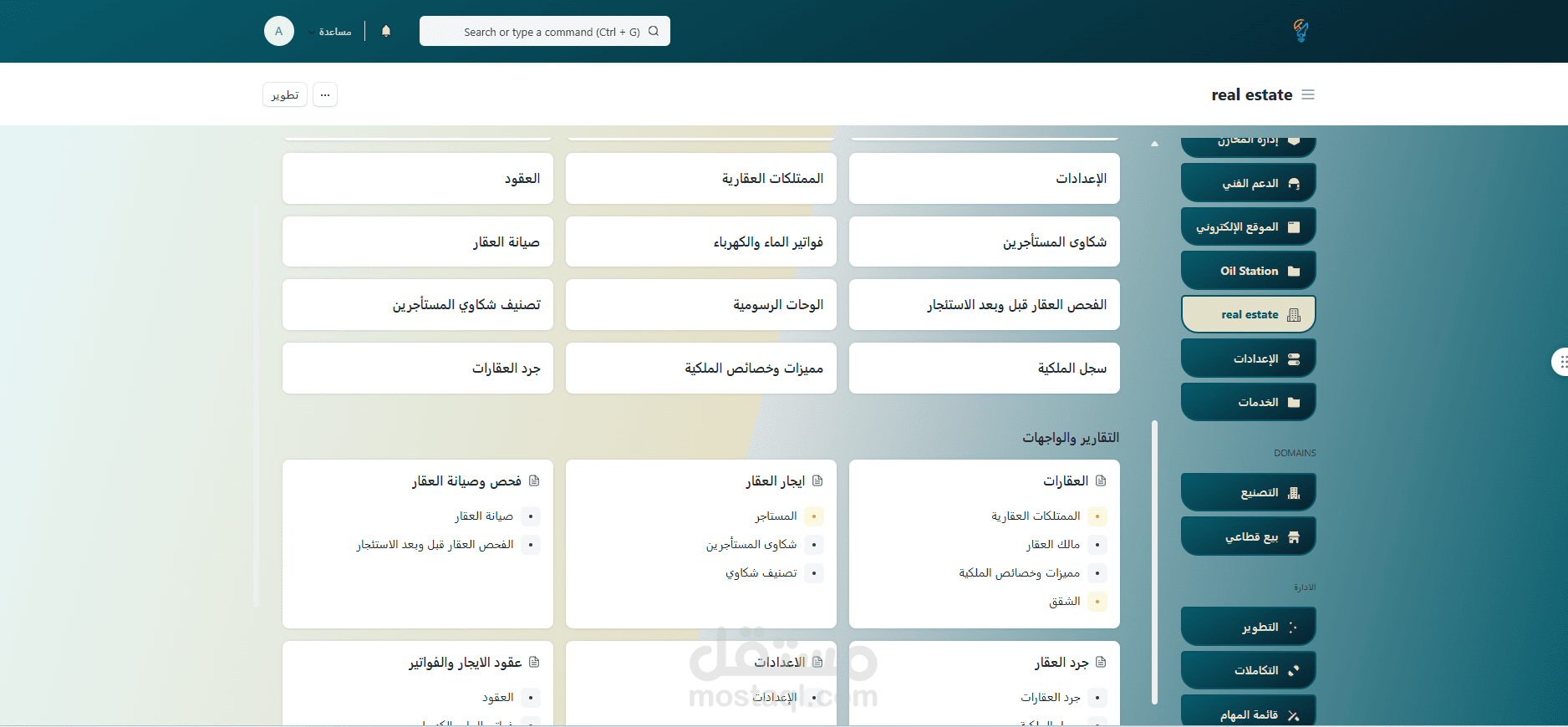Image resolution: width=1568 pixels, height=727 pixels.
Task: Click the search or type a command field
Action: click(545, 31)
